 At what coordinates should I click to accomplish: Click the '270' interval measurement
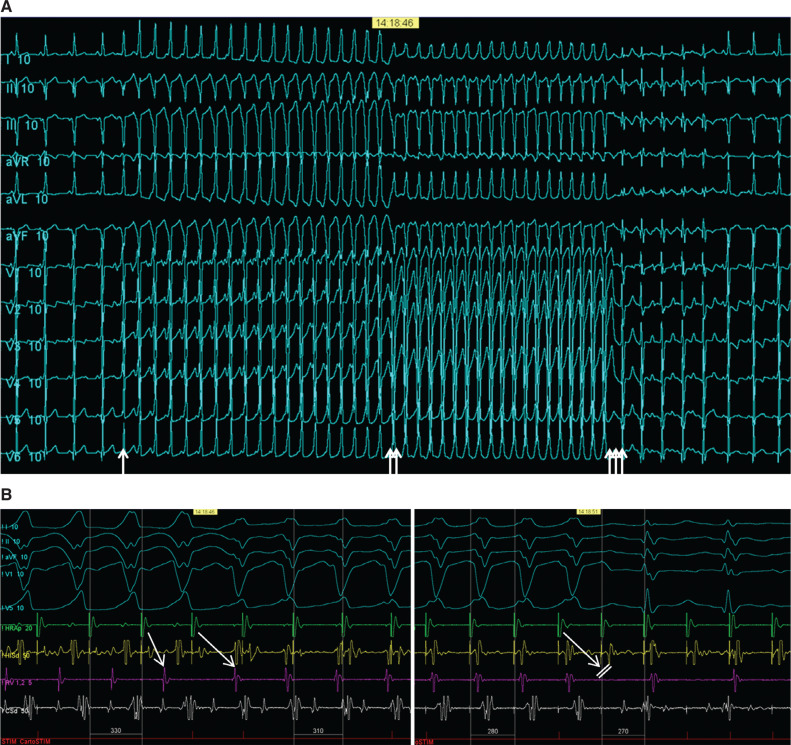(623, 731)
